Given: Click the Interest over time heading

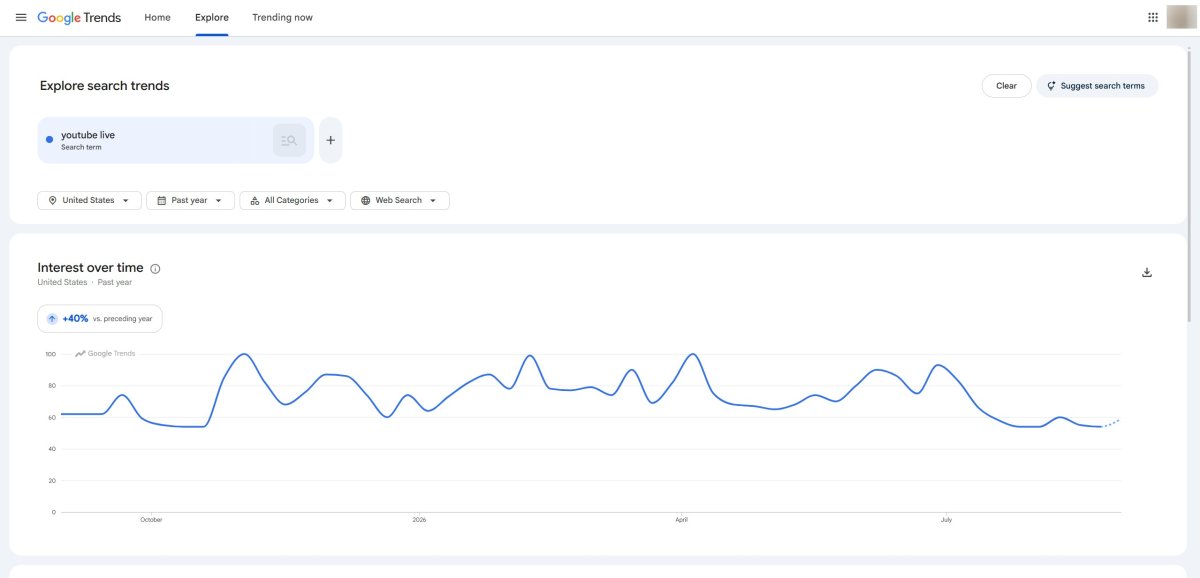Looking at the screenshot, I should click(90, 267).
